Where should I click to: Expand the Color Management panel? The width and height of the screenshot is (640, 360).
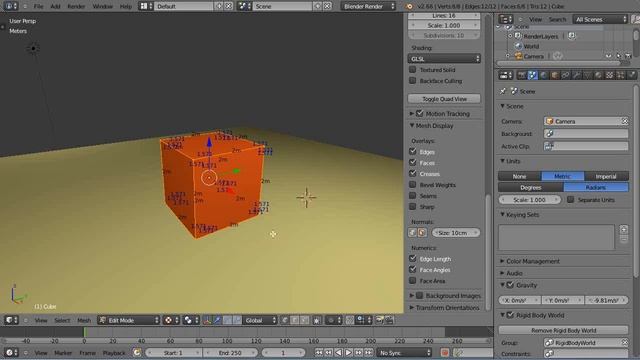click(x=502, y=261)
